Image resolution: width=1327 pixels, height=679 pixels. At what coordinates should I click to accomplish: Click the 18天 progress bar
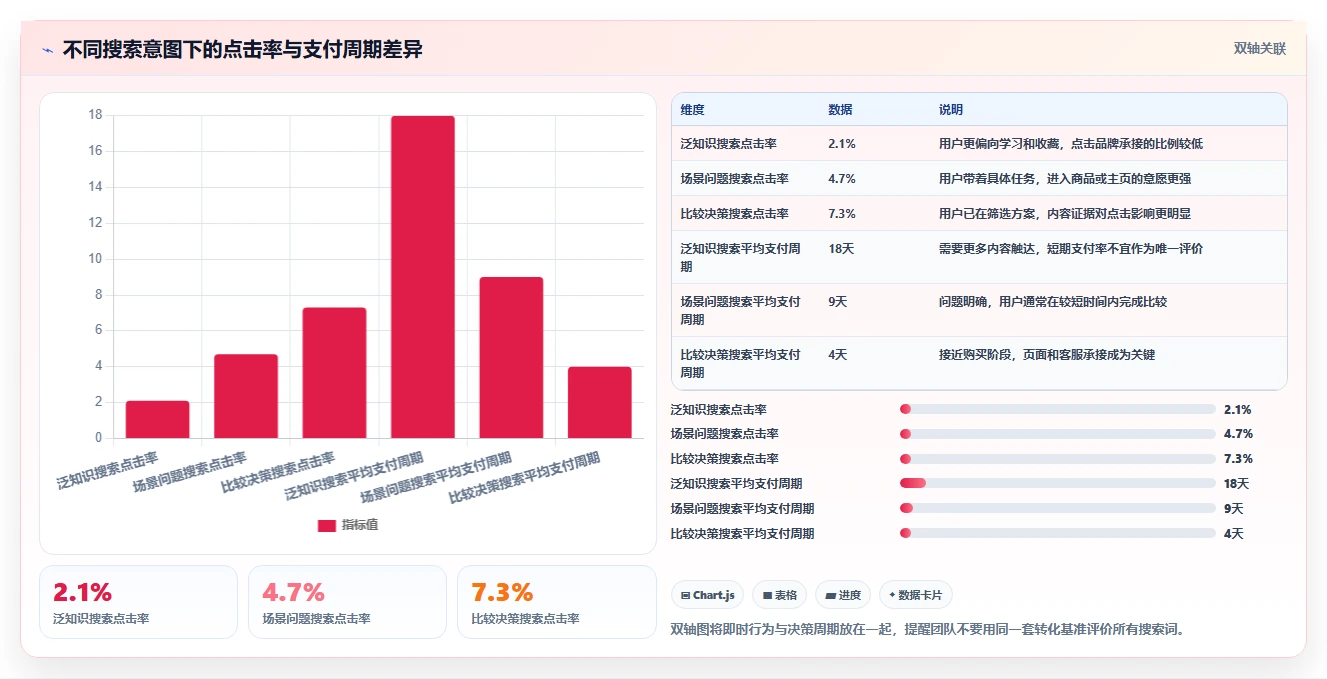point(1058,483)
